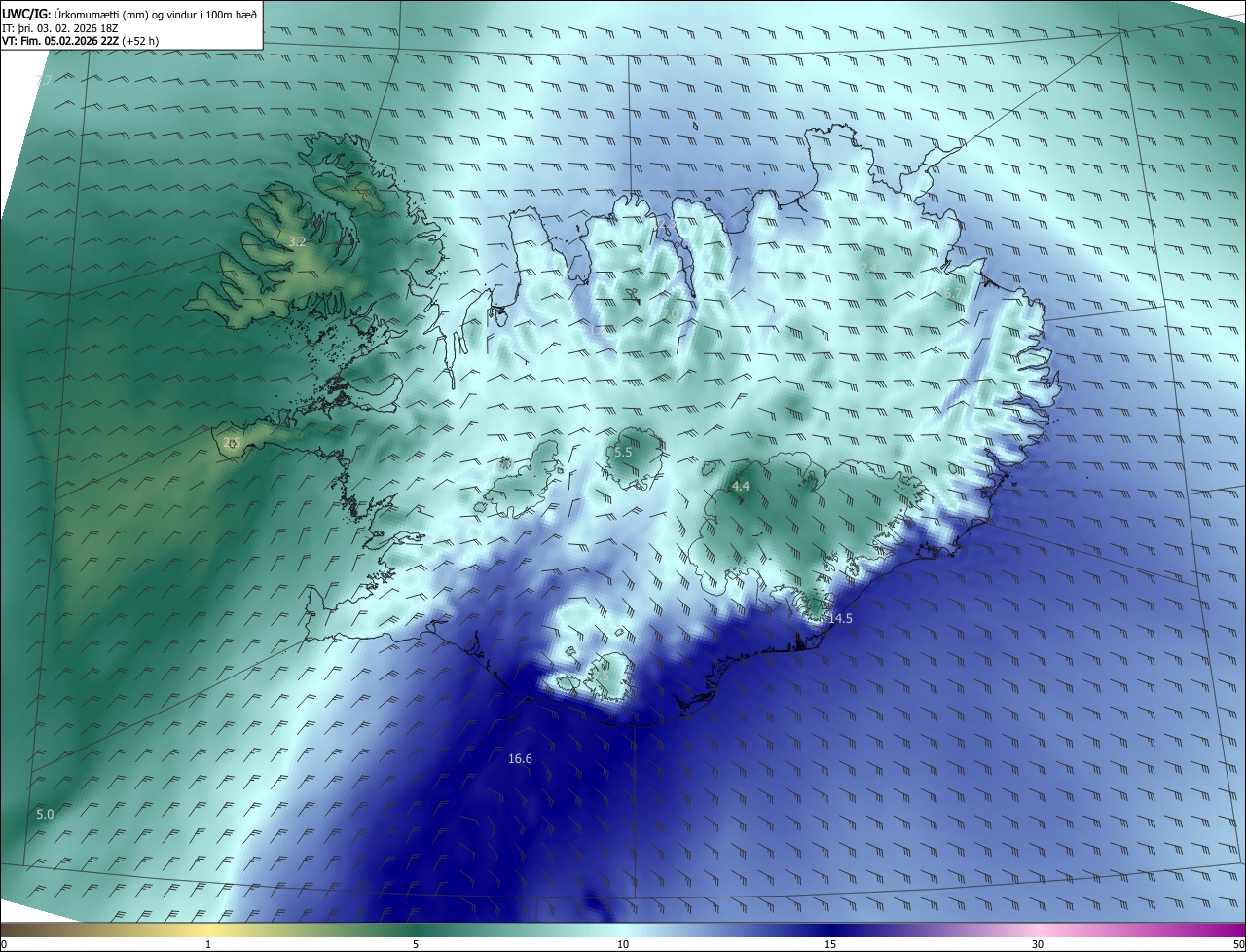Click the 30 tick on the color scale
The image size is (1246, 952).
1038,944
